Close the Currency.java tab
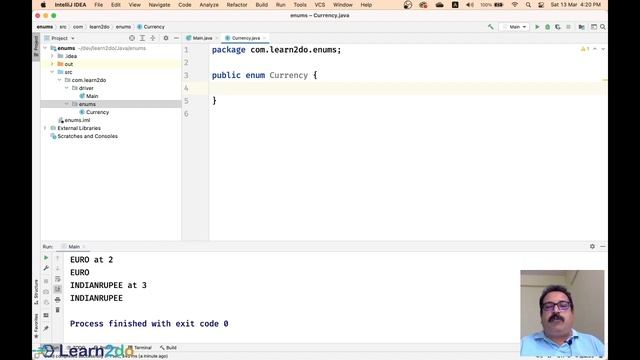Viewport: 640px width, 360px height. coord(264,38)
